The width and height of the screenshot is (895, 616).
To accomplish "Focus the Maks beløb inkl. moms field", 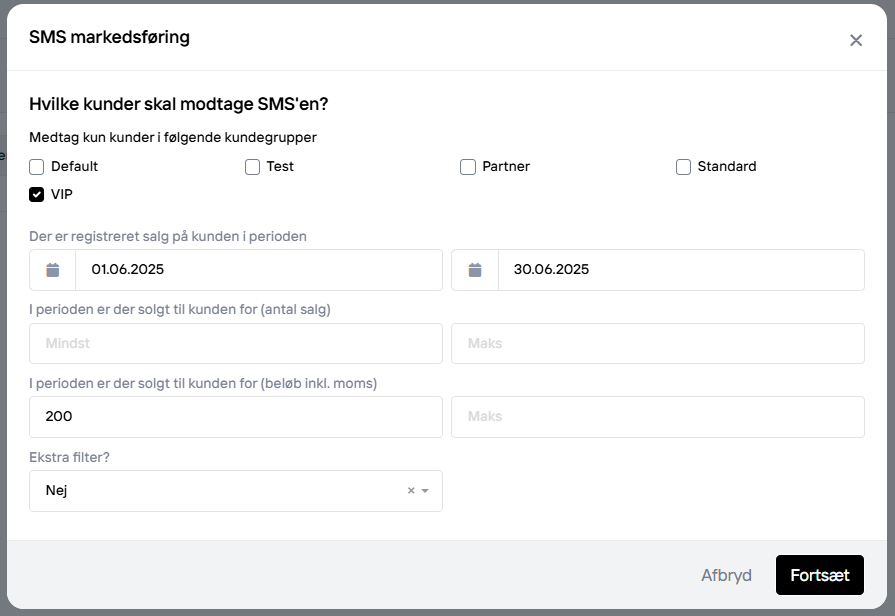I will [658, 417].
